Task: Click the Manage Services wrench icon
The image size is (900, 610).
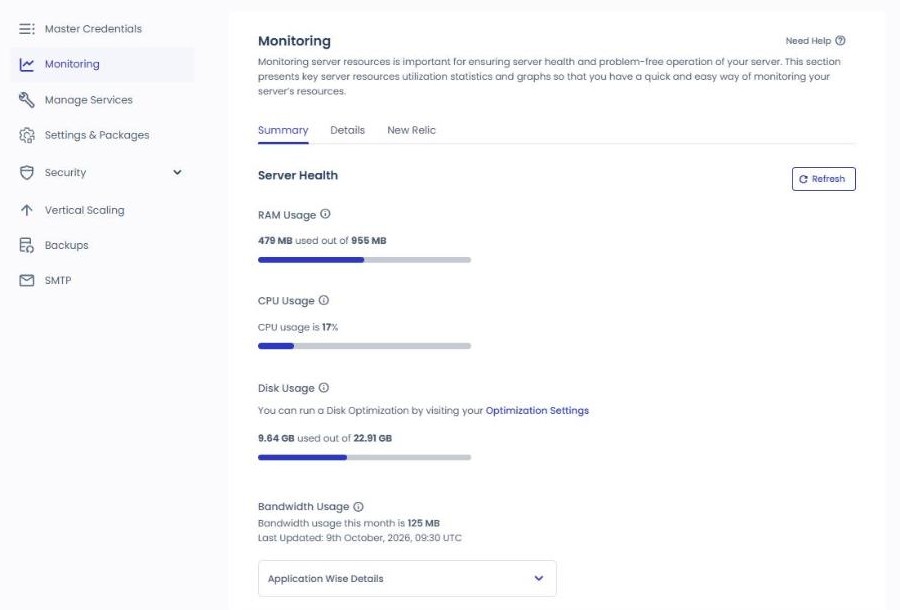Action: coord(26,100)
